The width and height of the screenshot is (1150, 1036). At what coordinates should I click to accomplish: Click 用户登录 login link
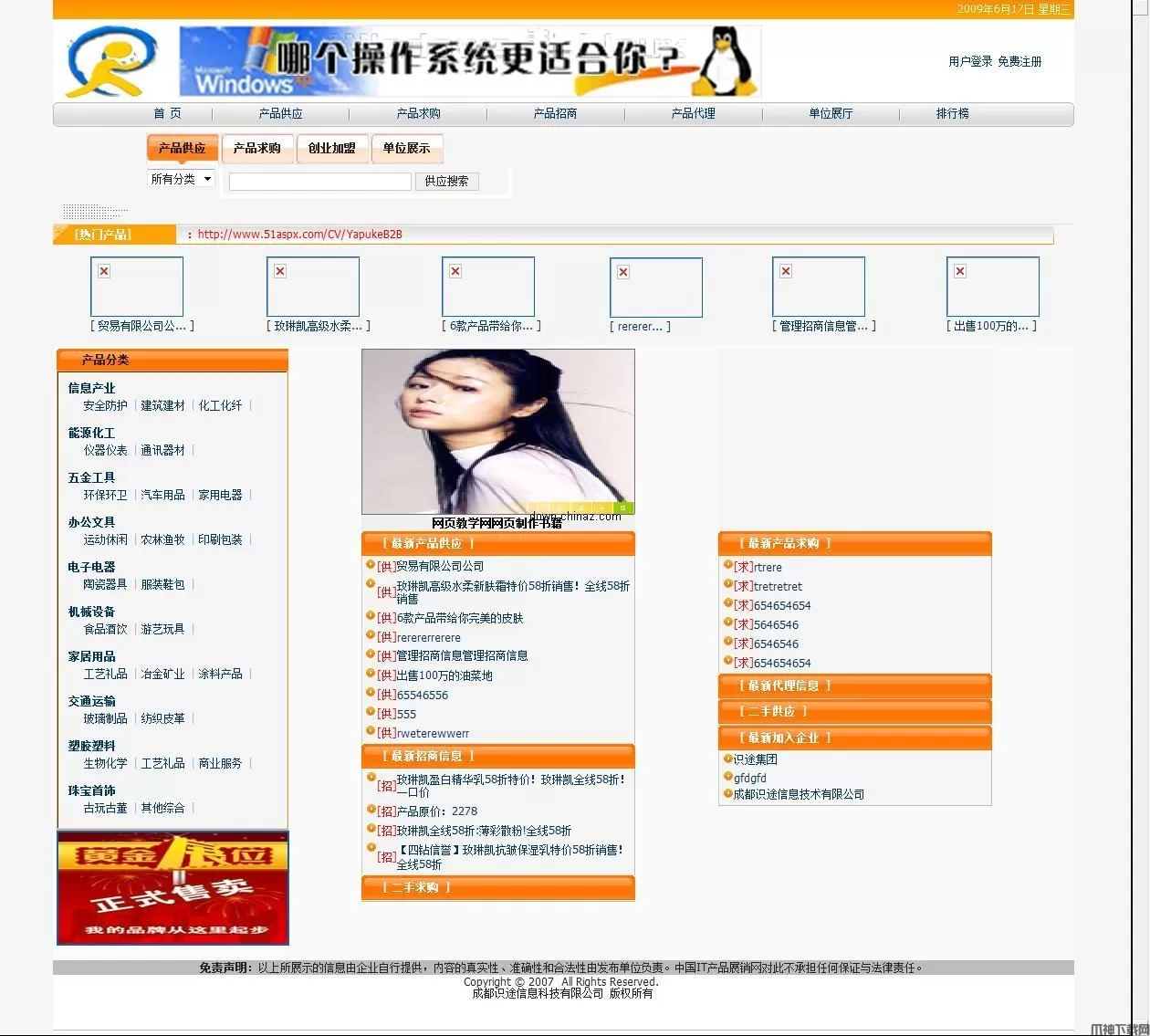click(x=970, y=61)
